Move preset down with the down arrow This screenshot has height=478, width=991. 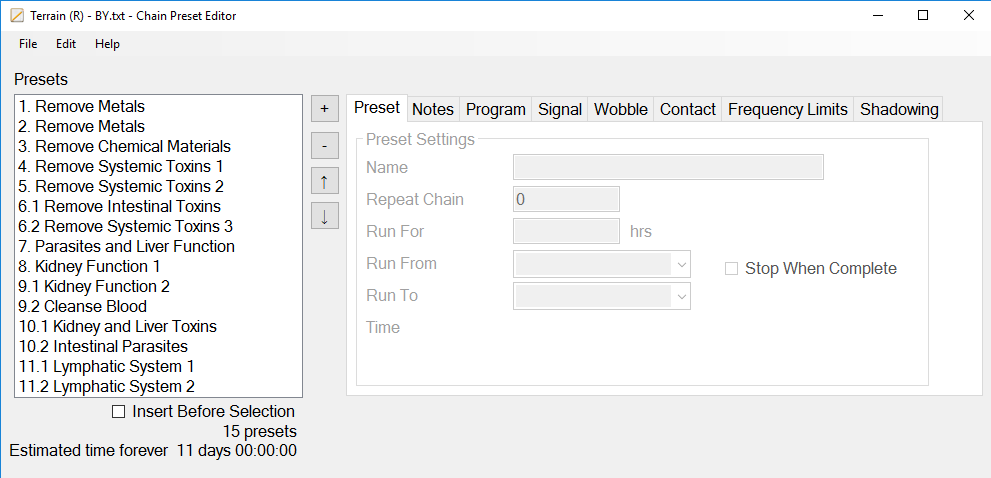coord(324,216)
